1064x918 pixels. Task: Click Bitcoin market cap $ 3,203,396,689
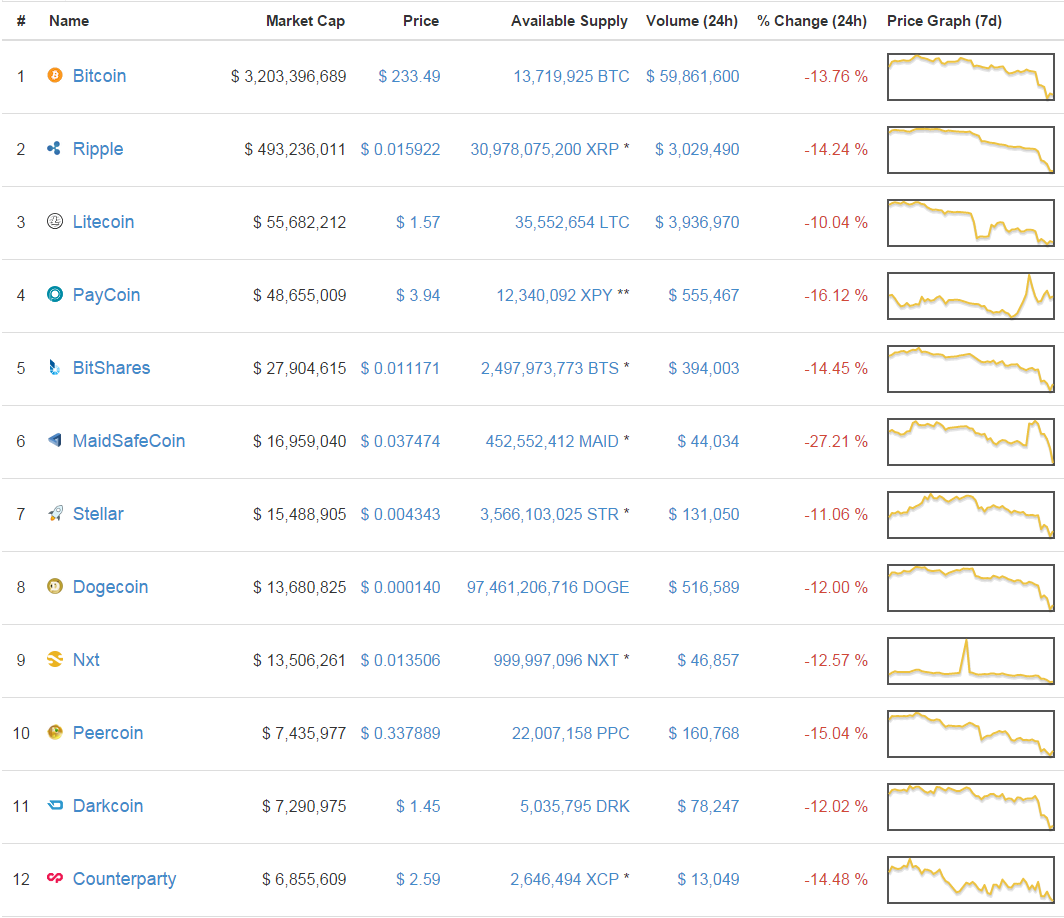288,76
